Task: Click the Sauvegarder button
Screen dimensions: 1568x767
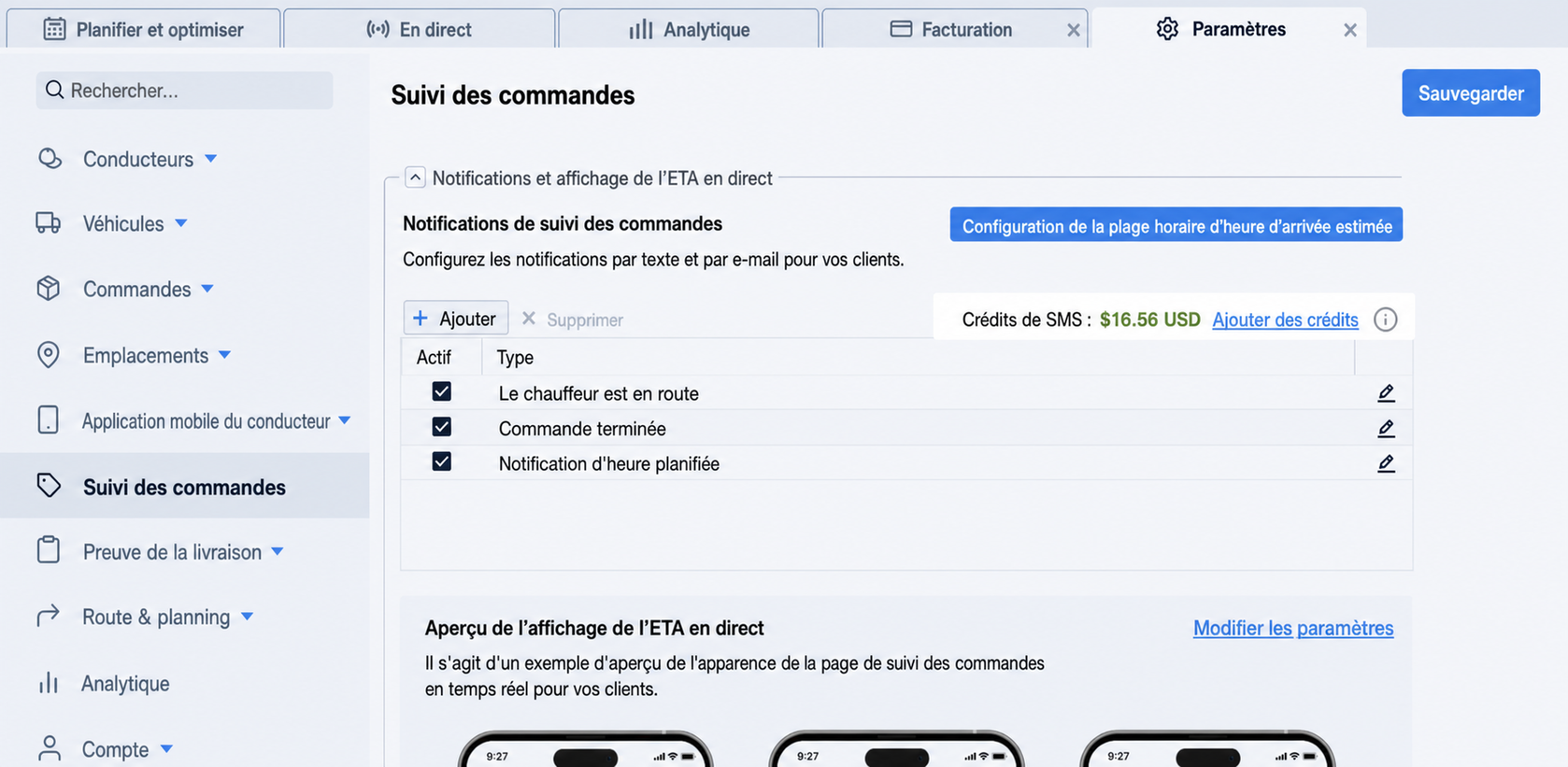Action: 1471,92
